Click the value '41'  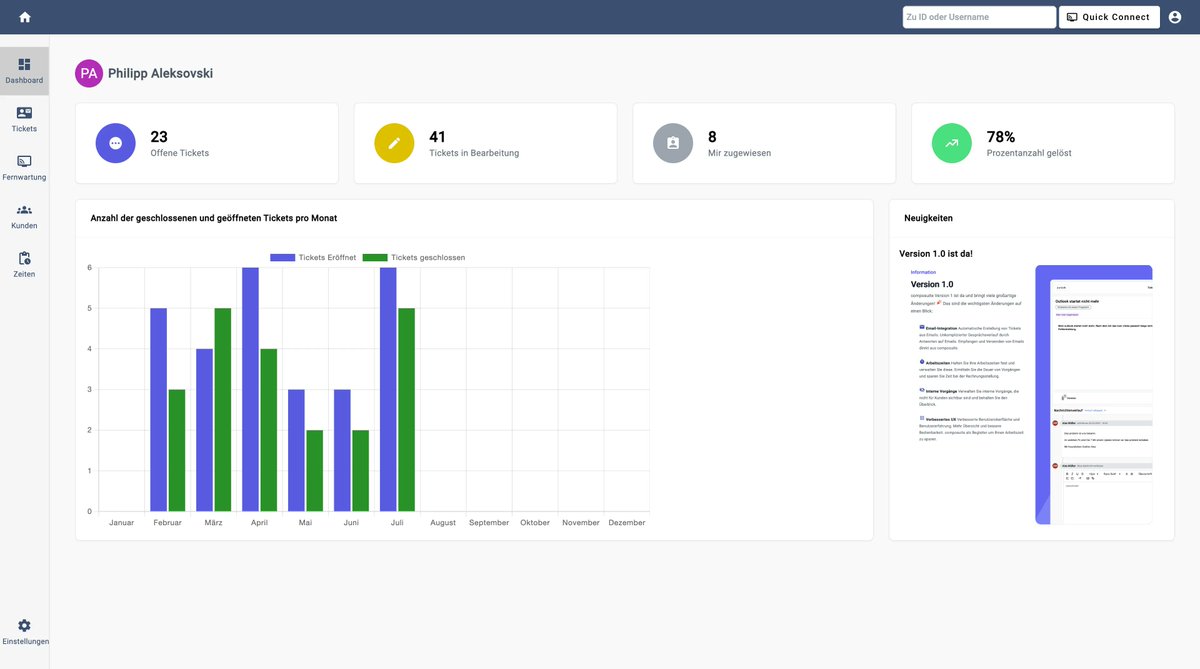437,136
